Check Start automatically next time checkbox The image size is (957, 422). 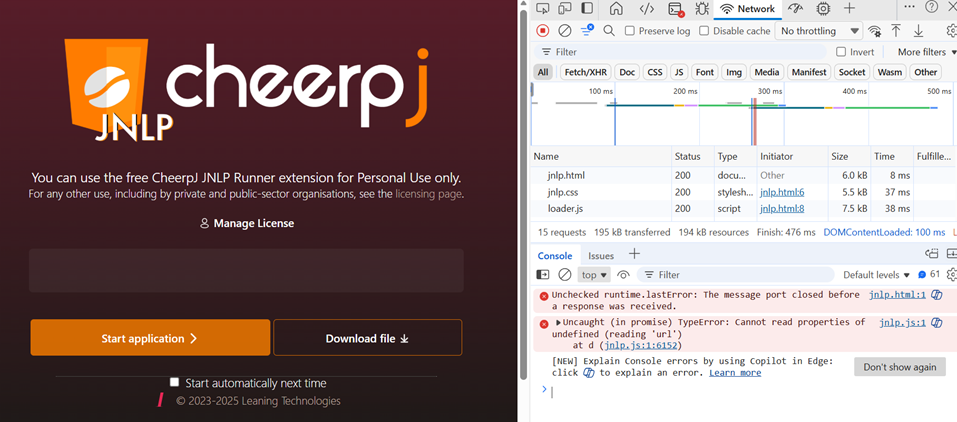[175, 382]
